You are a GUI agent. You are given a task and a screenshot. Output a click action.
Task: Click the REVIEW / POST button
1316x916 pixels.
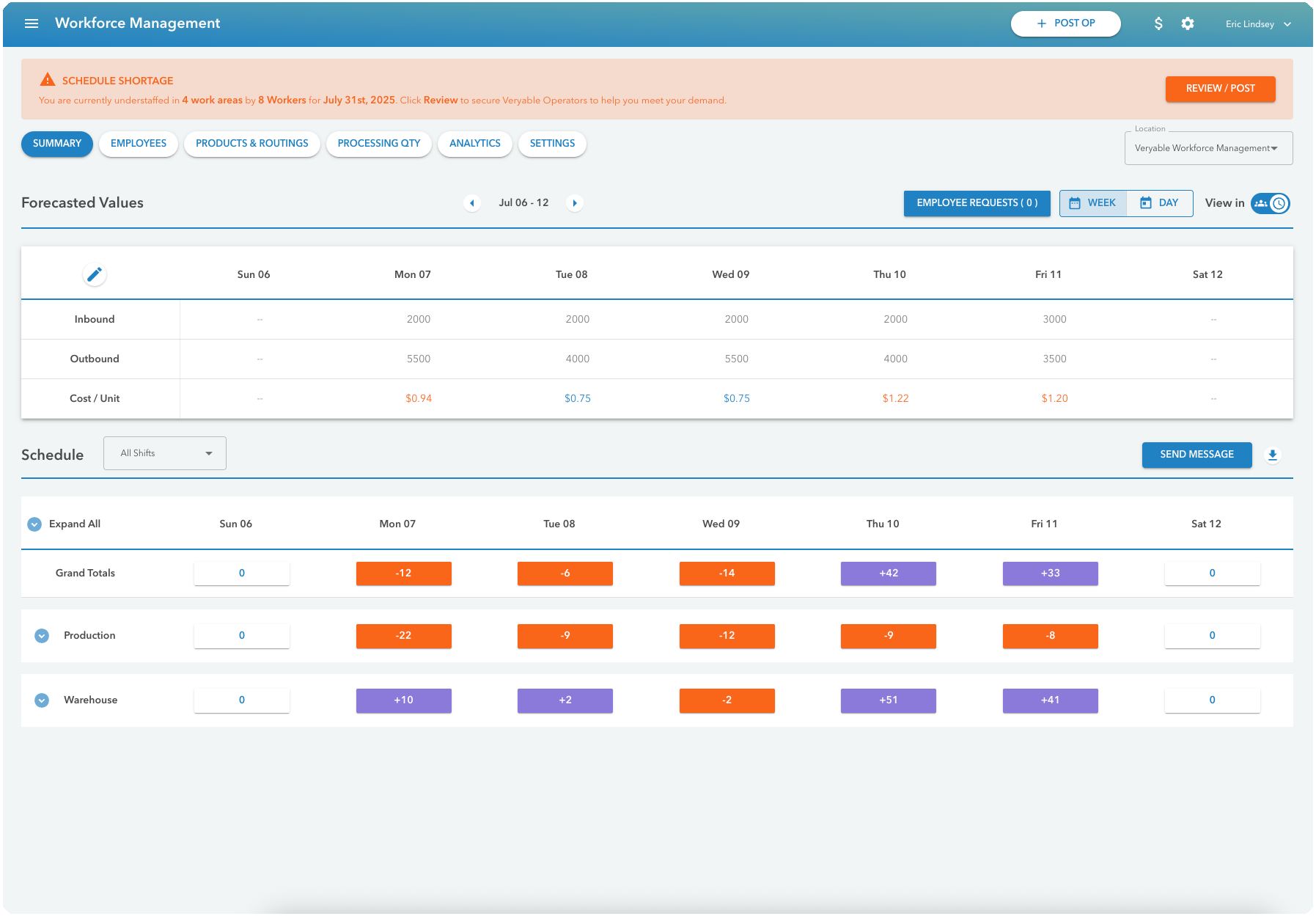[1220, 89]
